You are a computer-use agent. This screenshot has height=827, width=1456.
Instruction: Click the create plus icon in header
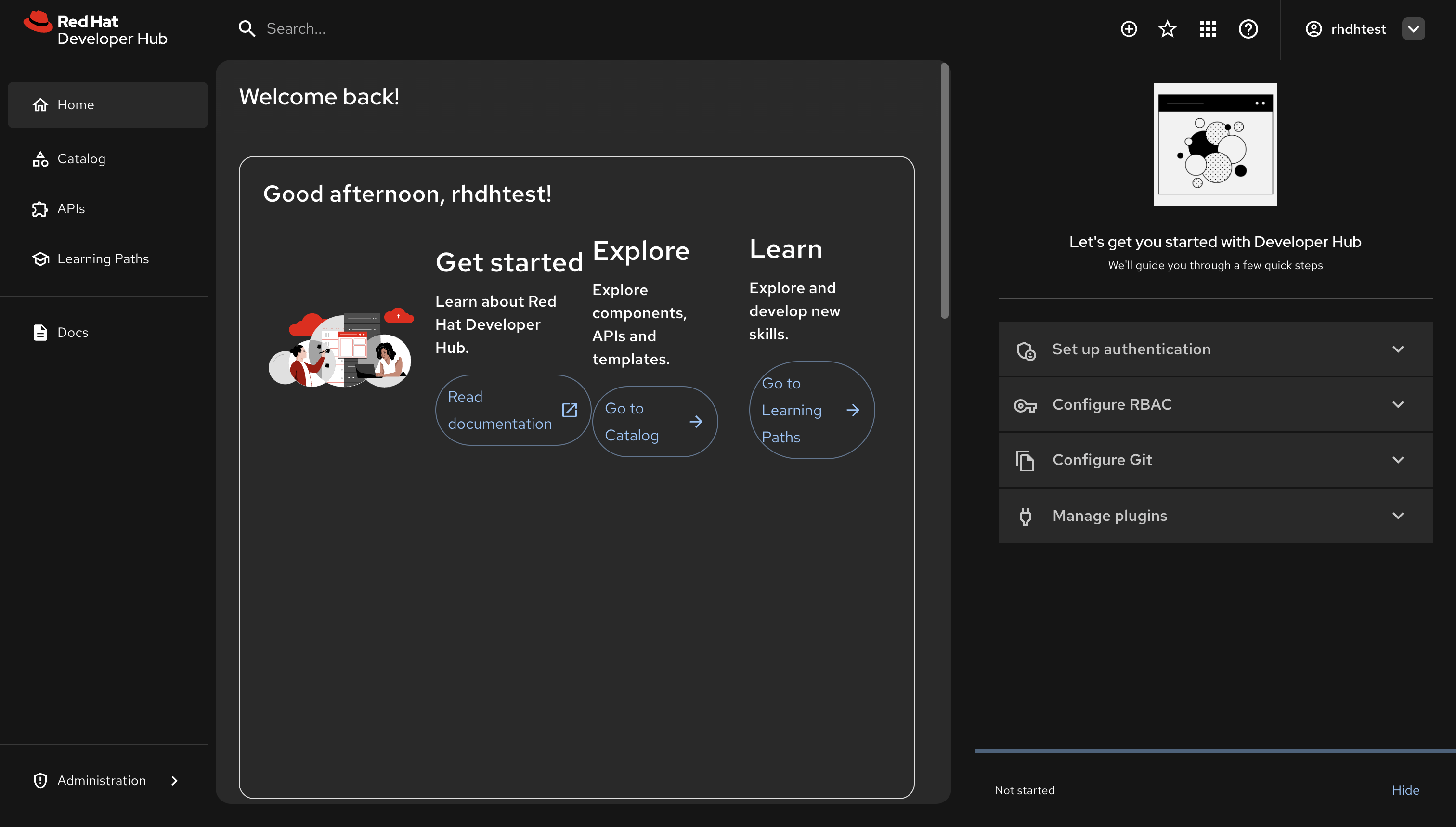[1128, 29]
